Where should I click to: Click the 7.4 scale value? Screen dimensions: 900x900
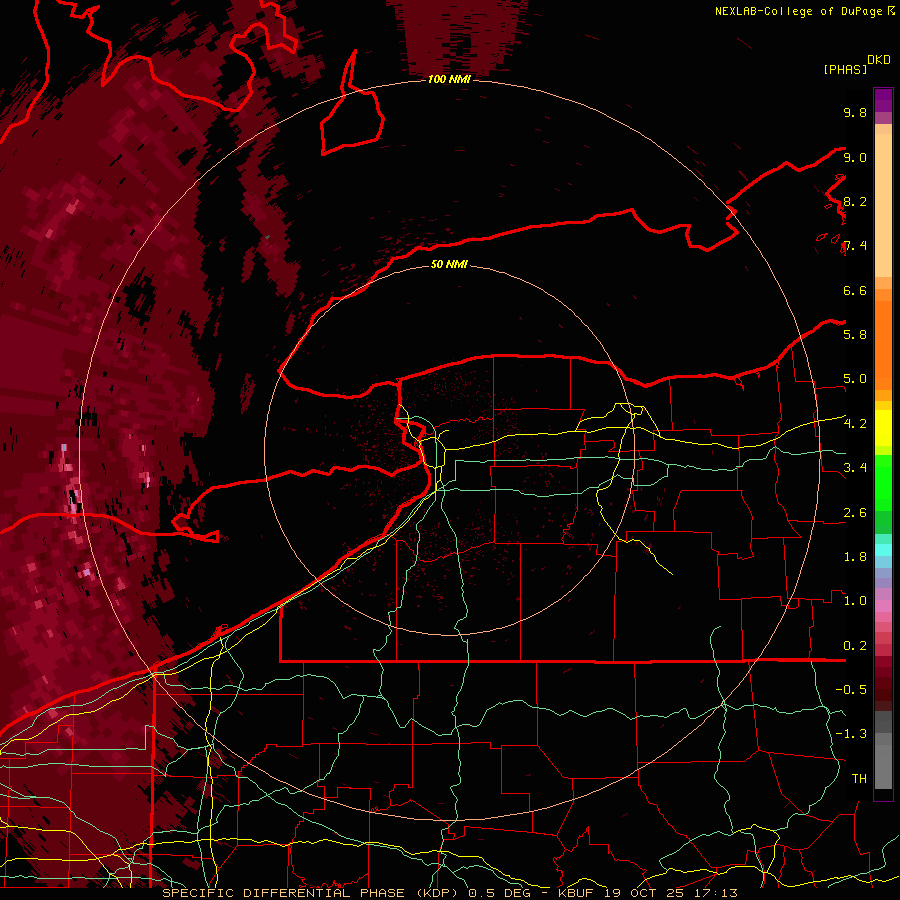[x=855, y=246]
